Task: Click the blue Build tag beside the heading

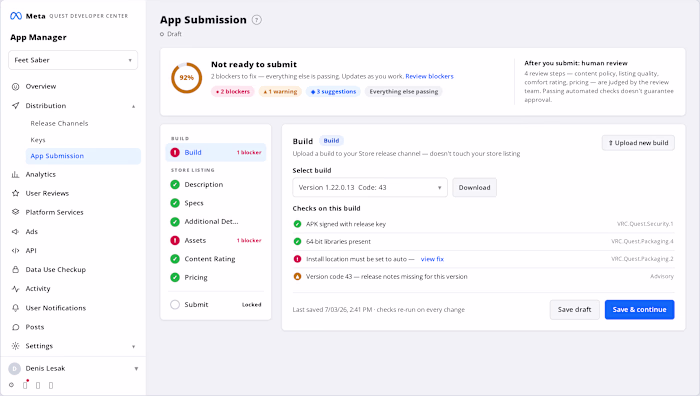Action: pyautogui.click(x=331, y=141)
